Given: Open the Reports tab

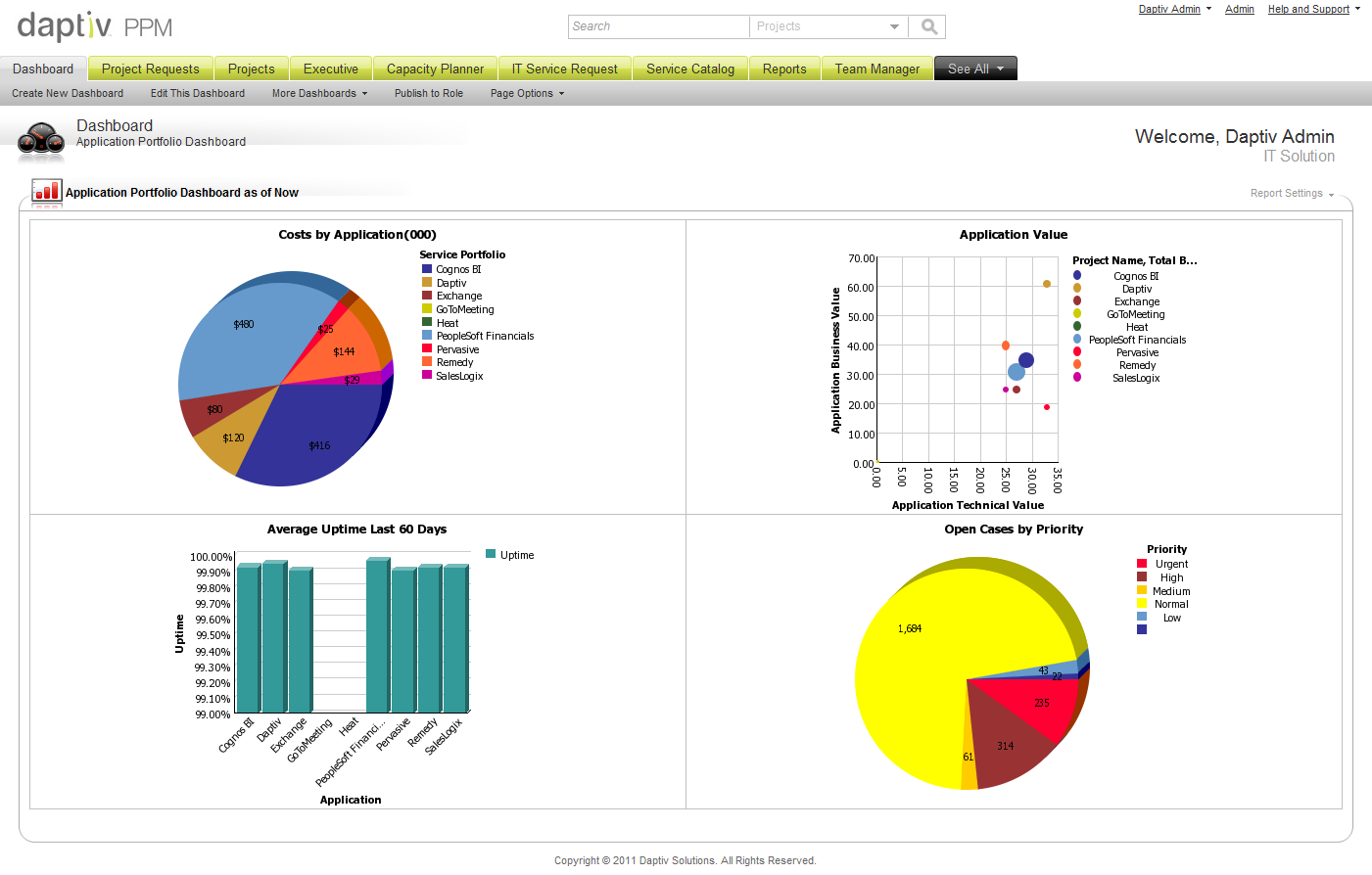Looking at the screenshot, I should click(x=784, y=69).
